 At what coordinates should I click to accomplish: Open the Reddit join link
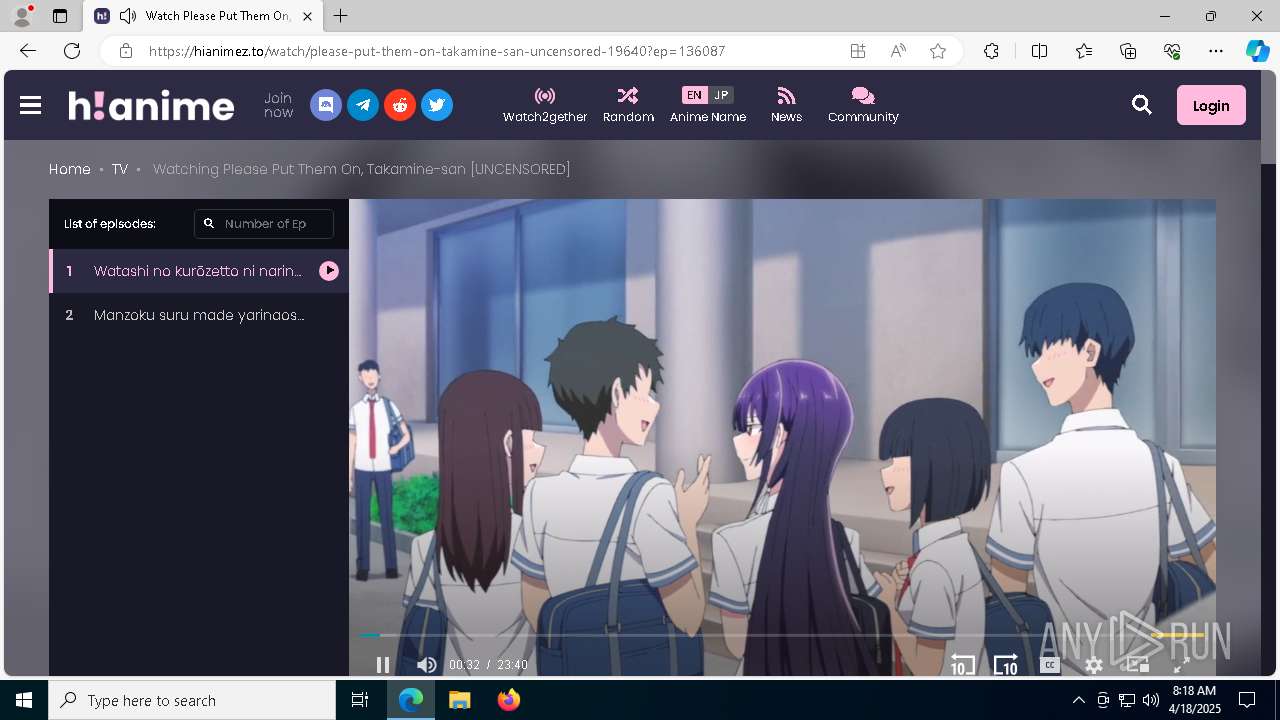[x=400, y=105]
